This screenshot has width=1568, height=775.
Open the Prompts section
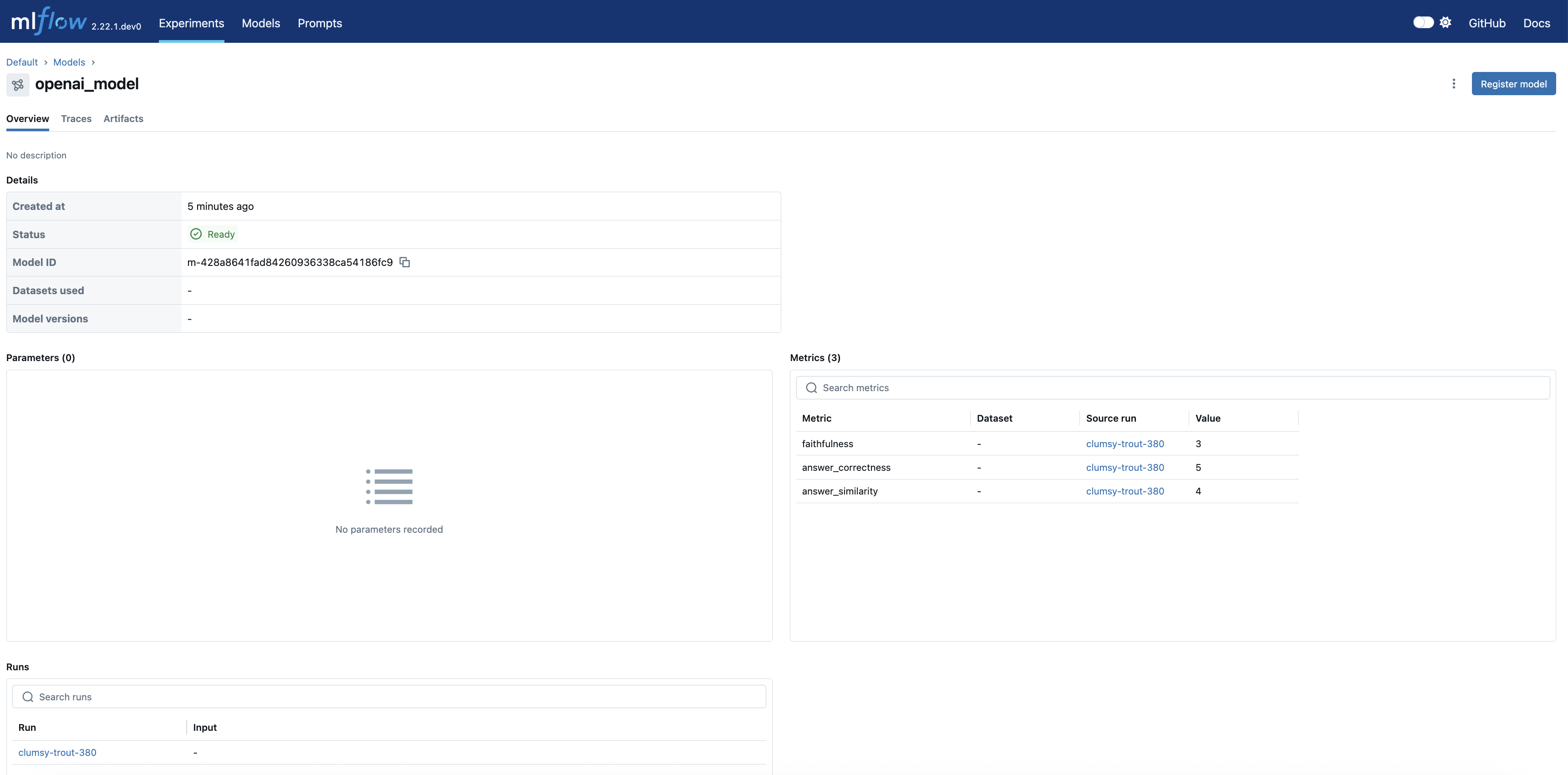(319, 23)
